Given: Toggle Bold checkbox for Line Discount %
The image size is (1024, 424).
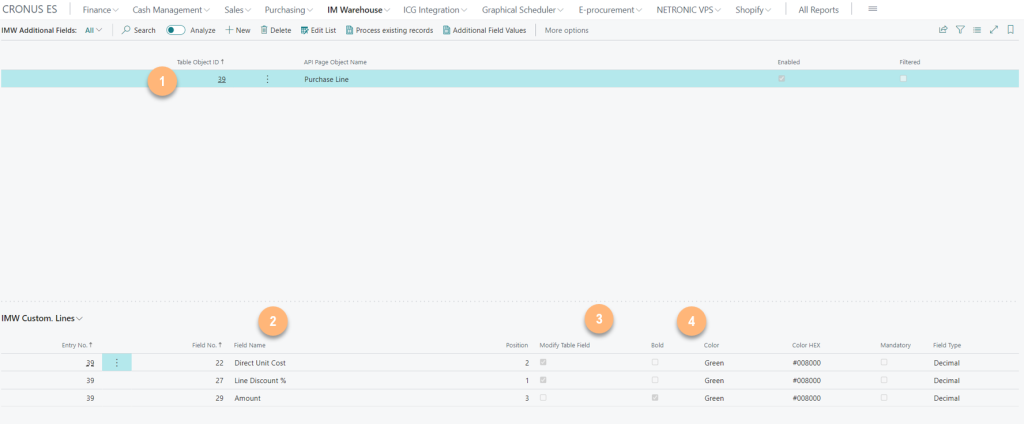Looking at the screenshot, I should click(655, 380).
